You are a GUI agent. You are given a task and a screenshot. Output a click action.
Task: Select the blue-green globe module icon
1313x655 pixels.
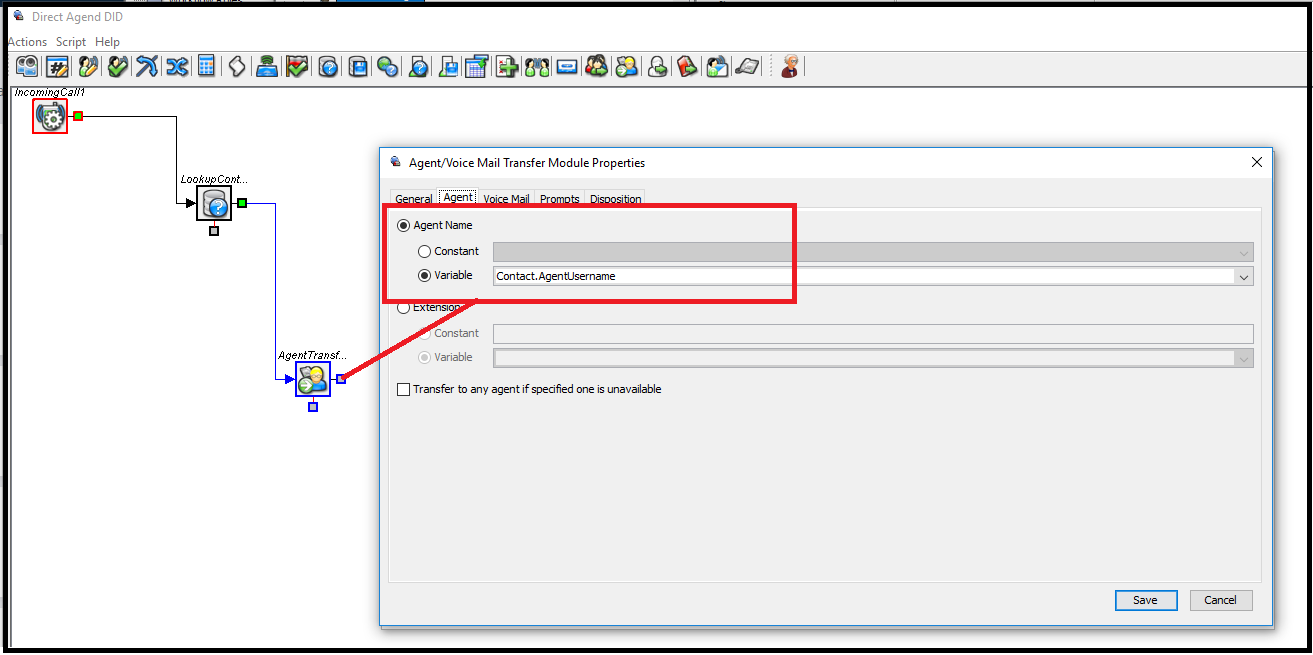388,67
